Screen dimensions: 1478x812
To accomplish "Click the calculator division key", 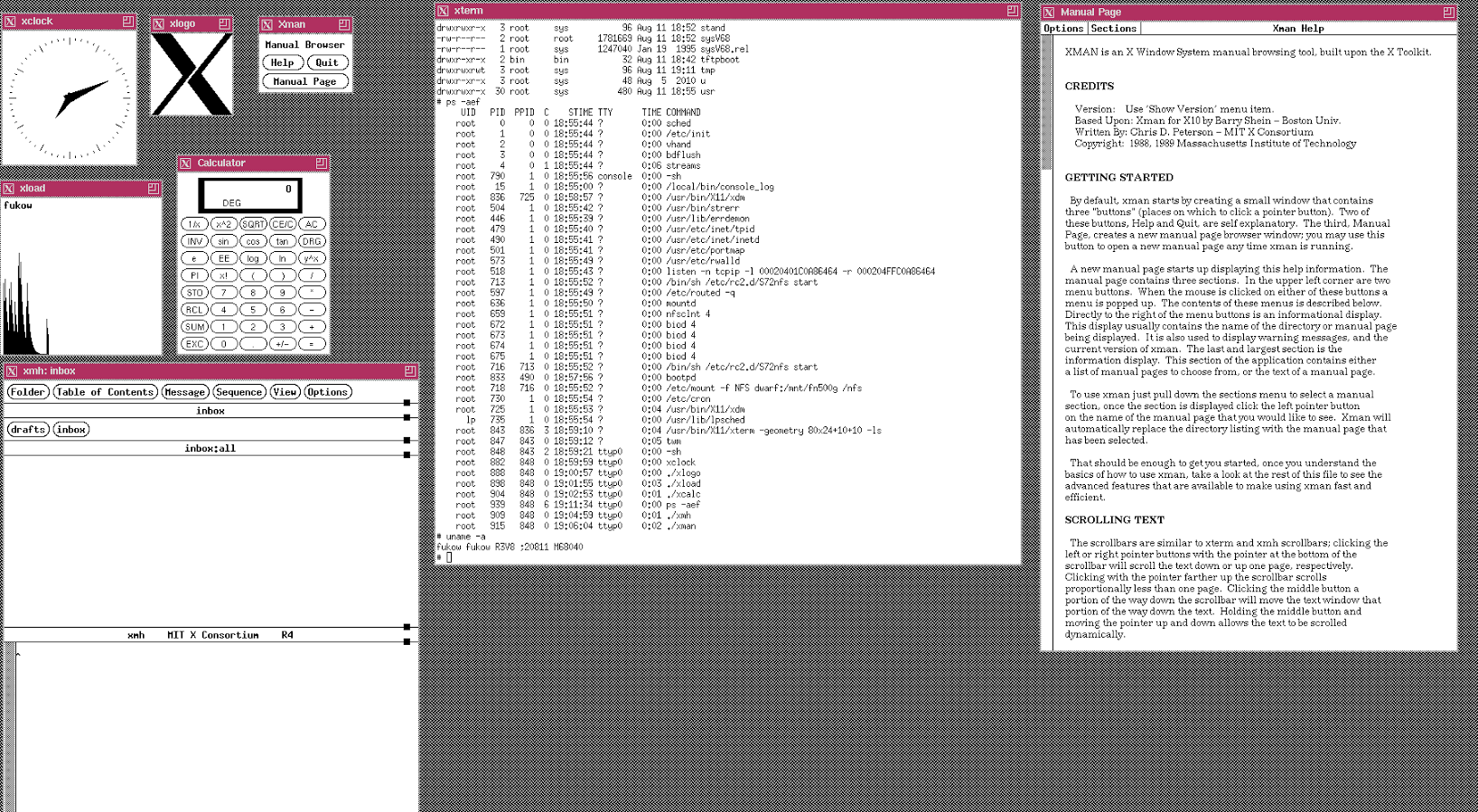I will point(312,275).
